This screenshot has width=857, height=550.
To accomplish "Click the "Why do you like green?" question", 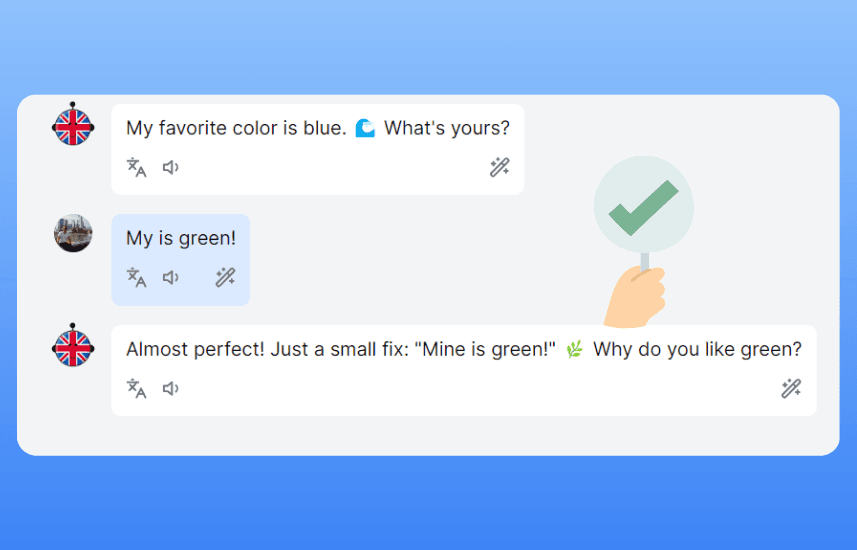I will (697, 349).
